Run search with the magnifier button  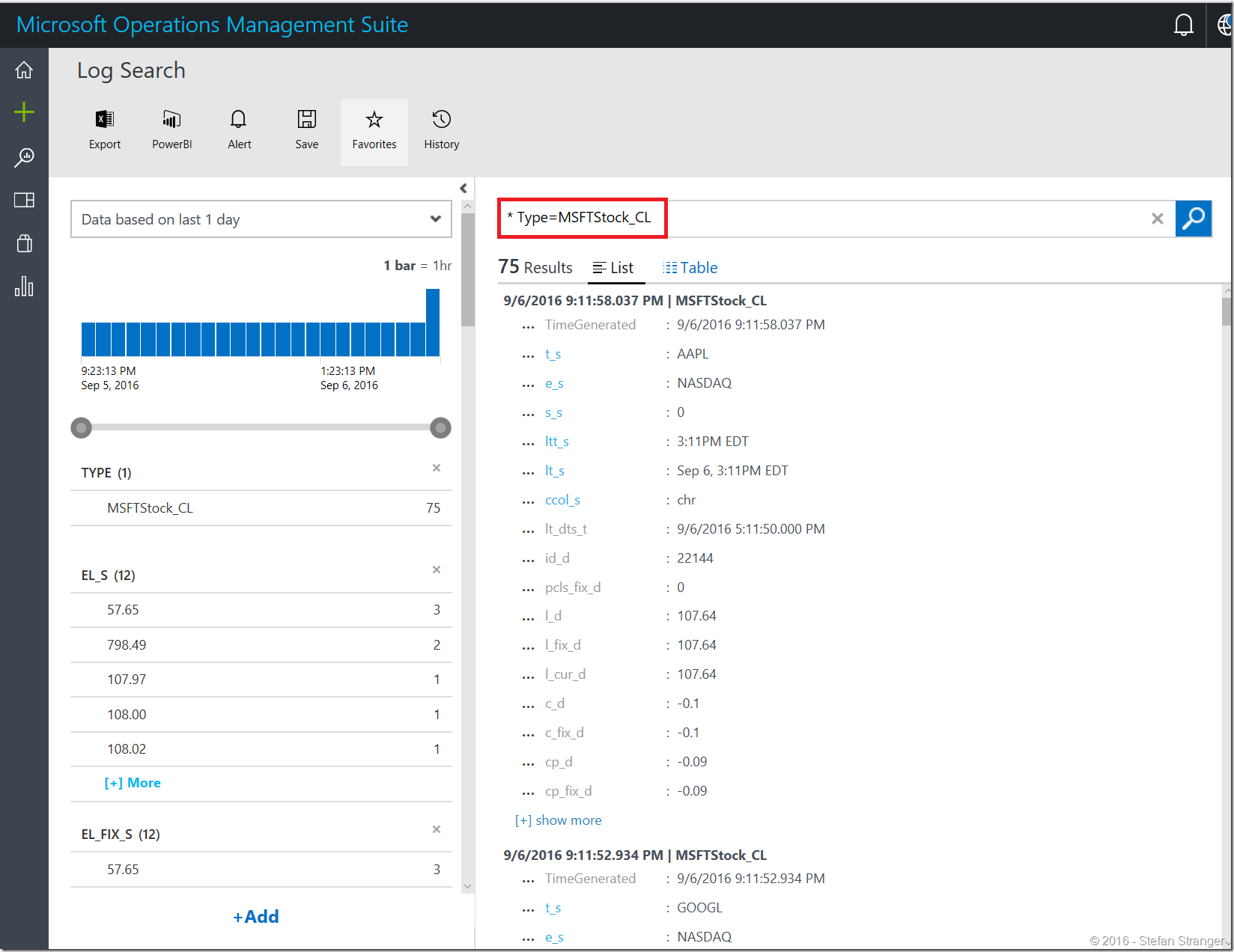point(1194,219)
